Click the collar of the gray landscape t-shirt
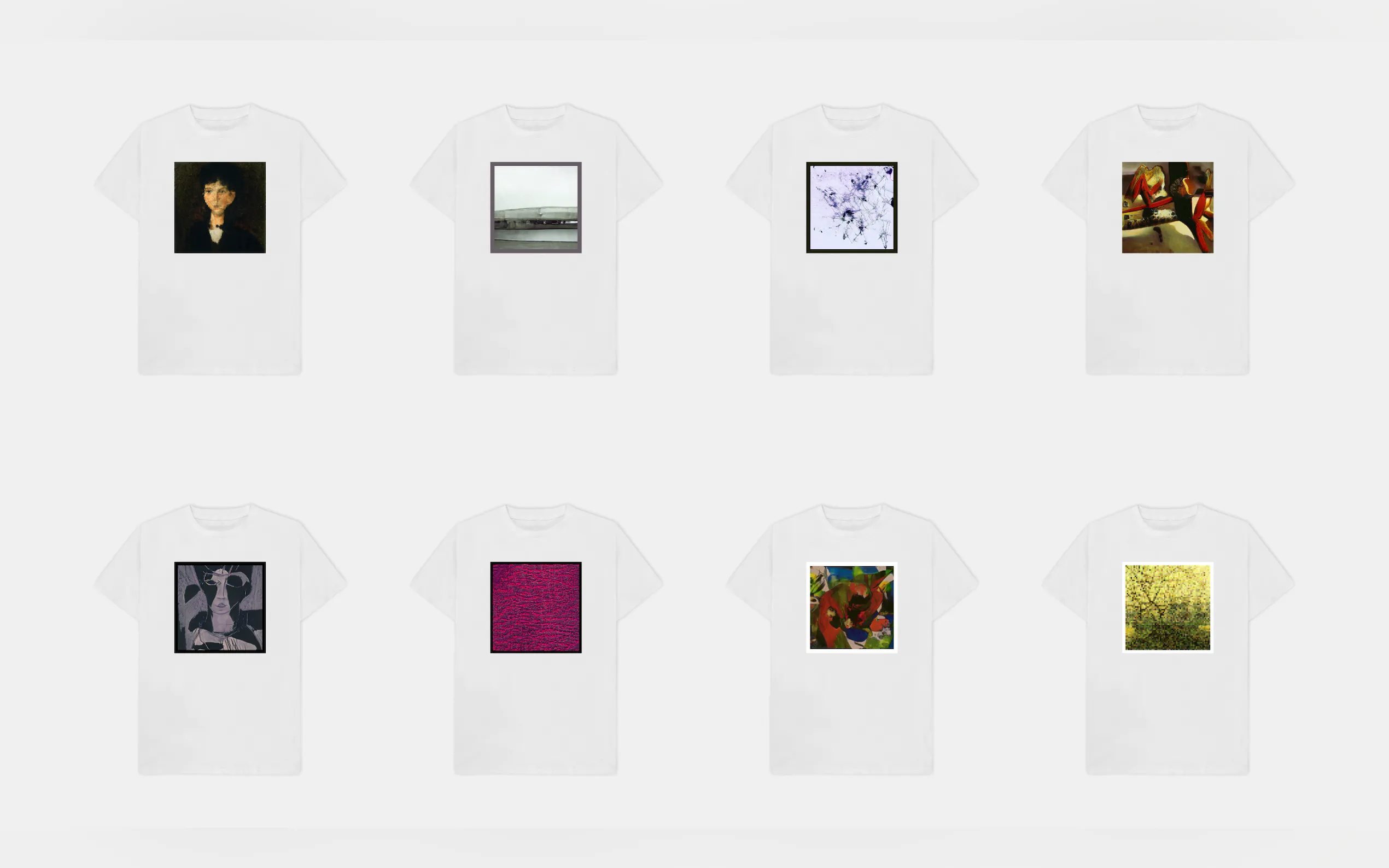Screen dimensions: 1389x868 tap(536, 117)
